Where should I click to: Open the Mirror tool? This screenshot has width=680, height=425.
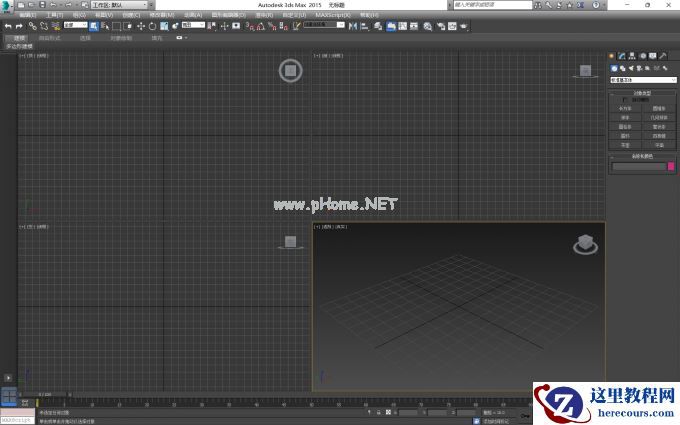[x=353, y=26]
